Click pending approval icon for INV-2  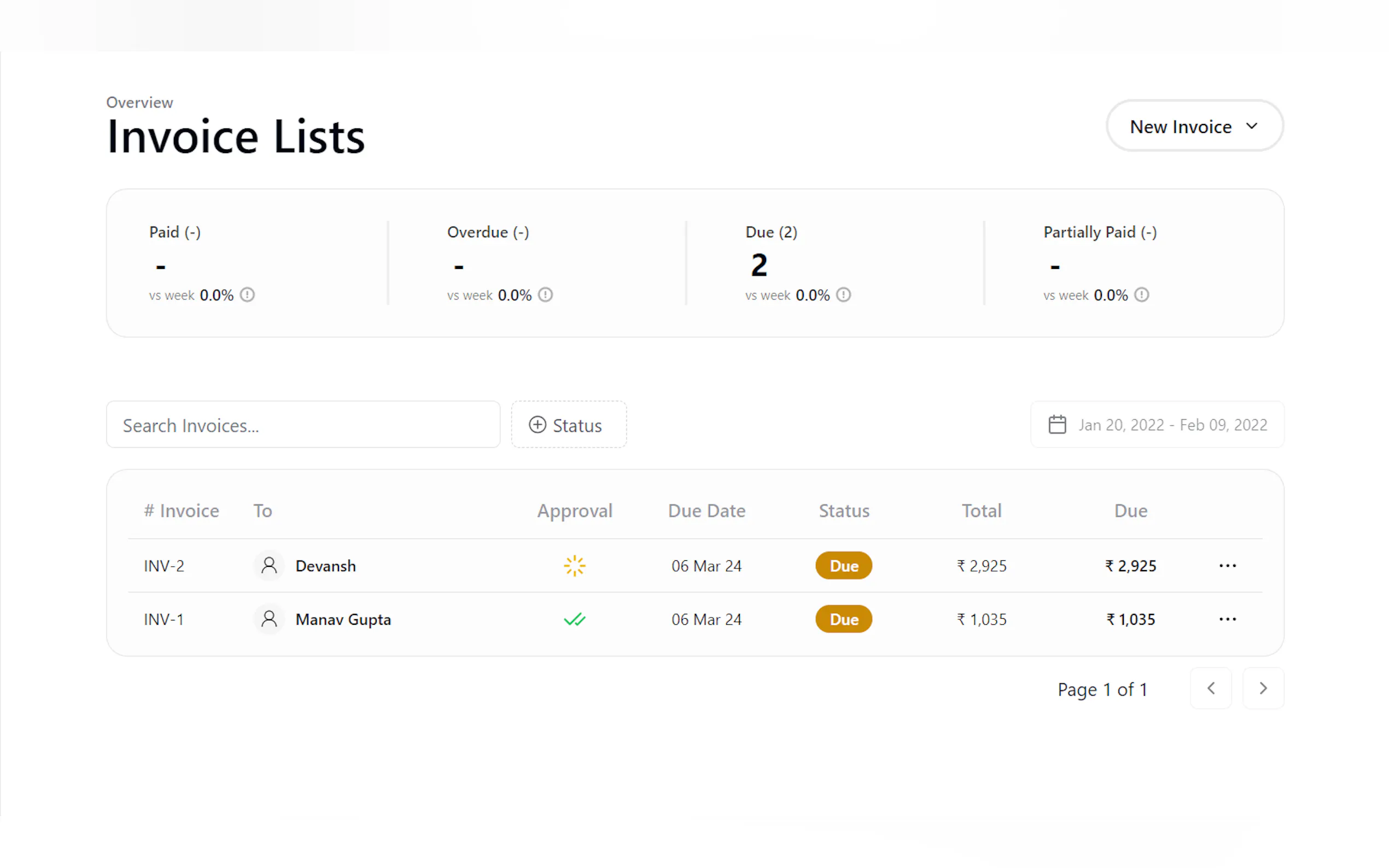[574, 566]
